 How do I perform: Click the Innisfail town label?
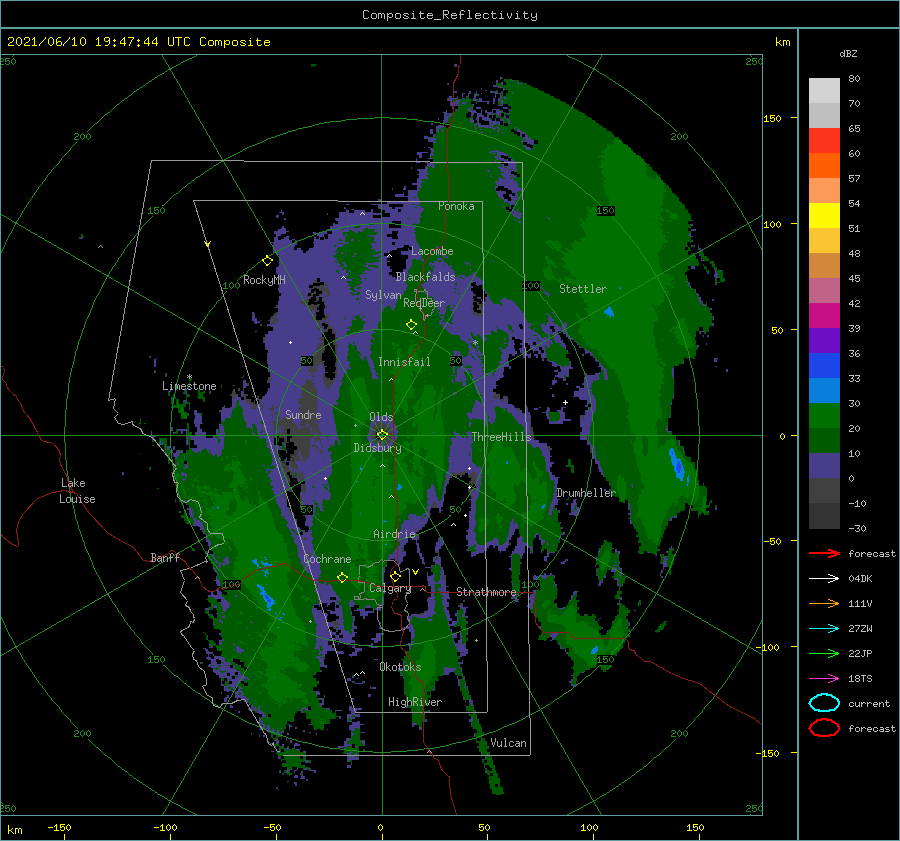tap(404, 362)
